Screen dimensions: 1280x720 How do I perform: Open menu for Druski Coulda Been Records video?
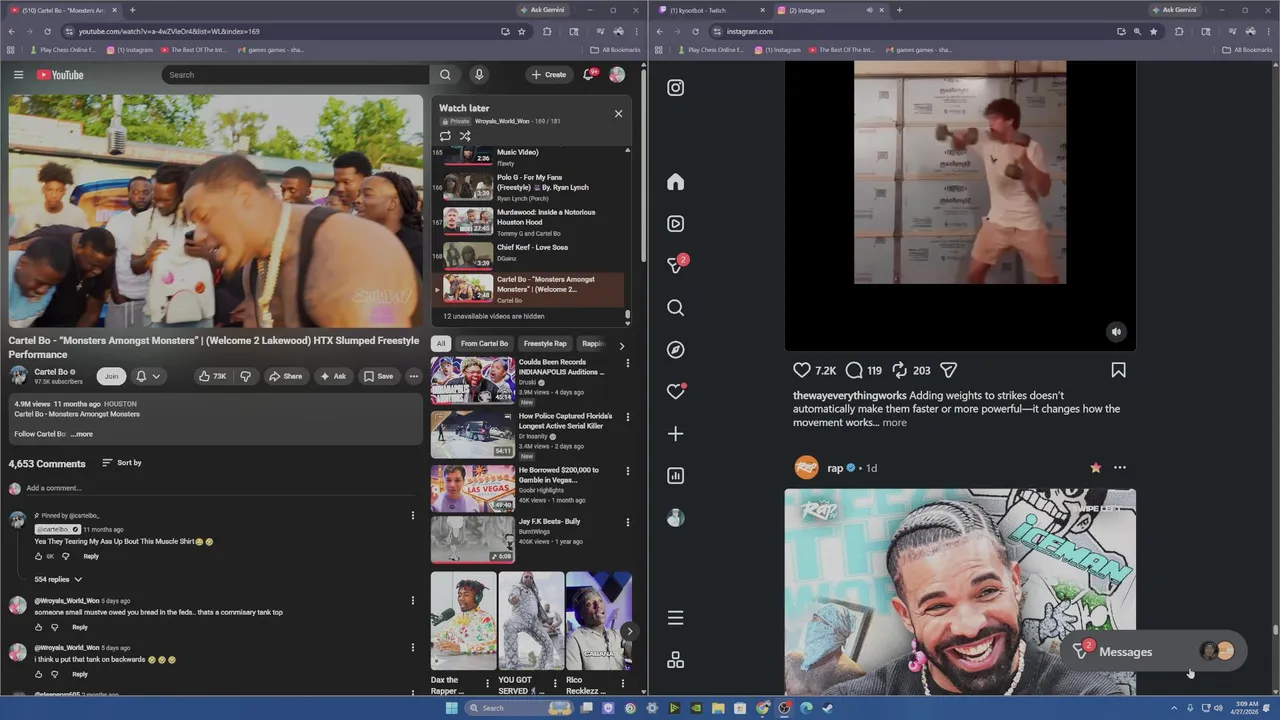pos(628,362)
